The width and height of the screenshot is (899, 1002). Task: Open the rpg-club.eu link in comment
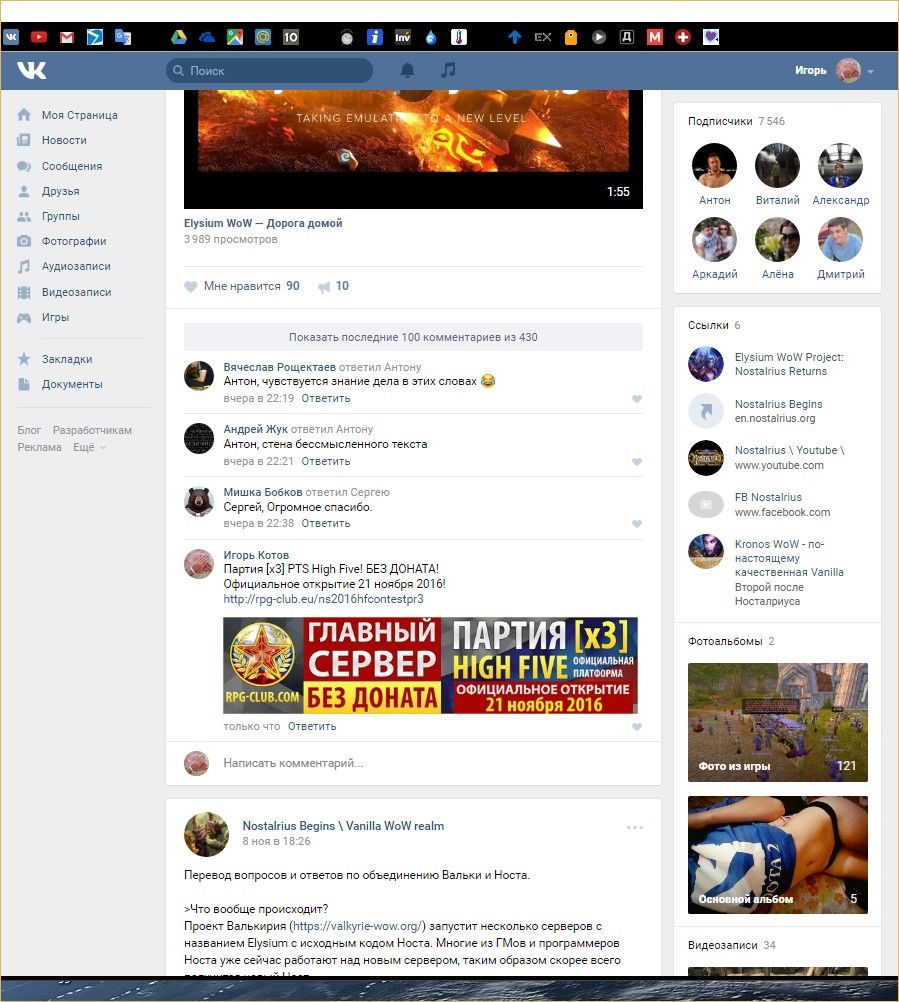pos(323,599)
